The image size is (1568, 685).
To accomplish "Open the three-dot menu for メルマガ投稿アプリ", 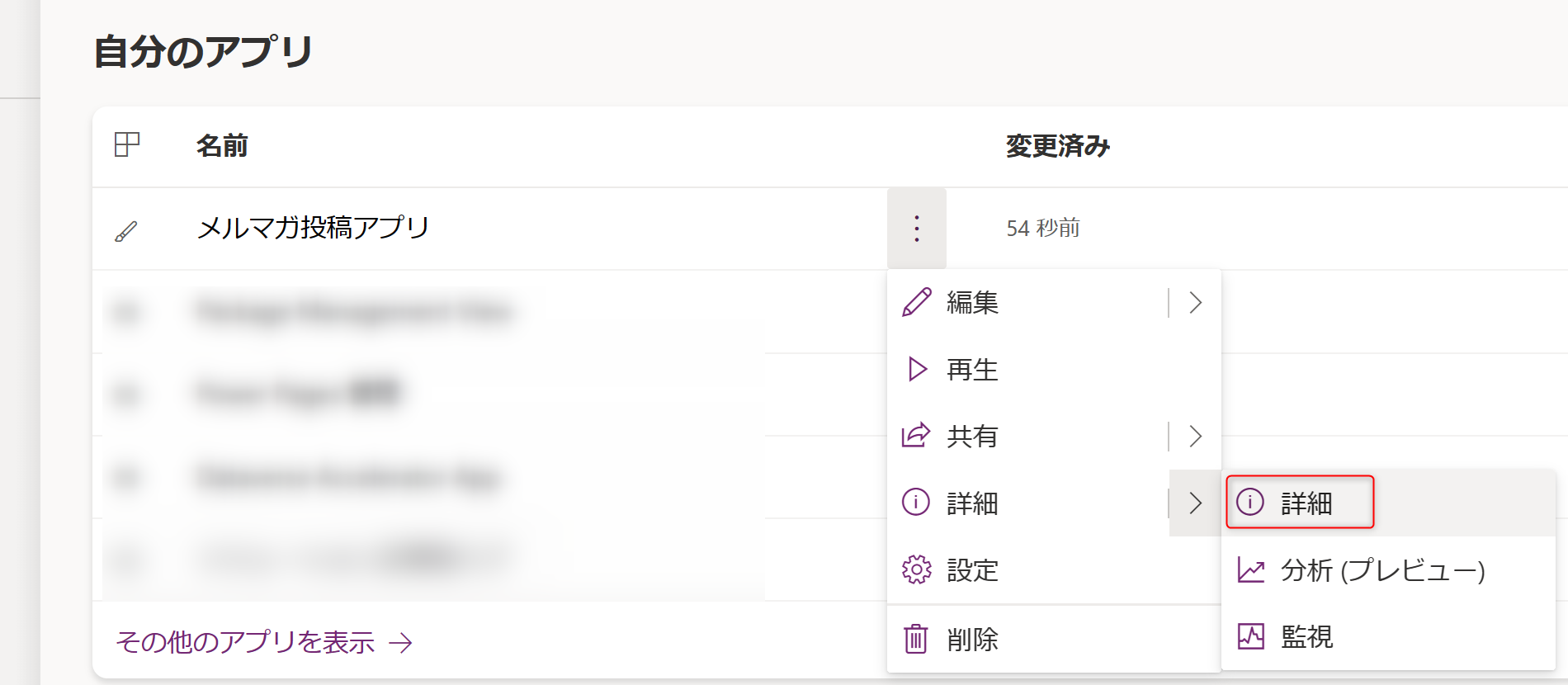I will pyautogui.click(x=917, y=229).
